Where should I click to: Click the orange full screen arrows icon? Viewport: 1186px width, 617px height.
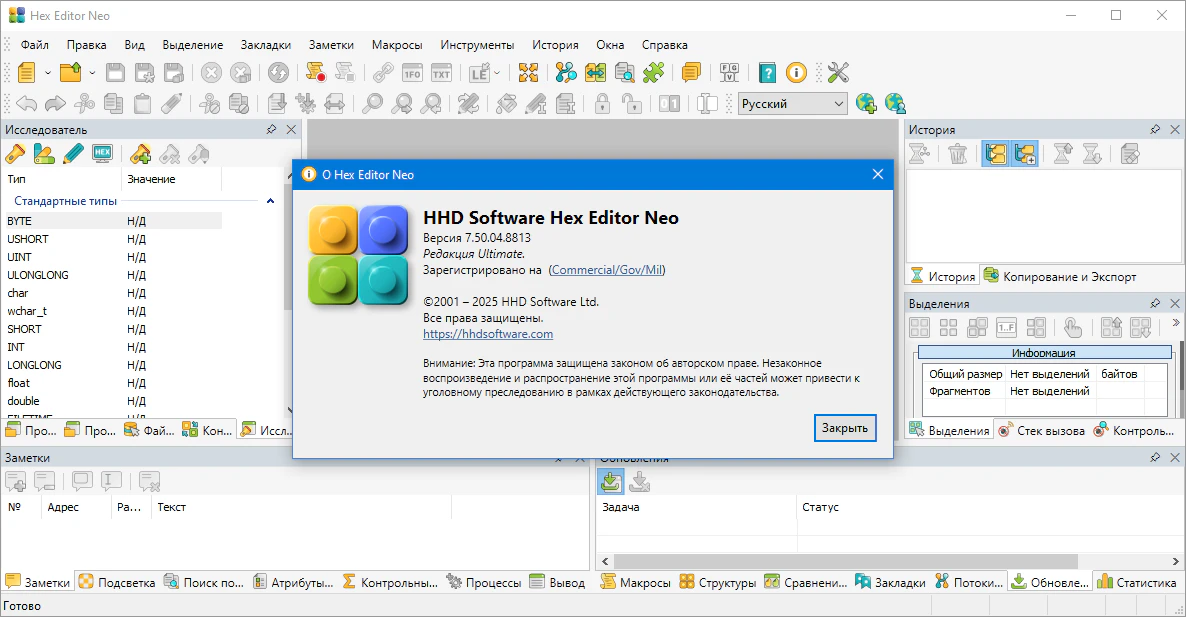[528, 72]
